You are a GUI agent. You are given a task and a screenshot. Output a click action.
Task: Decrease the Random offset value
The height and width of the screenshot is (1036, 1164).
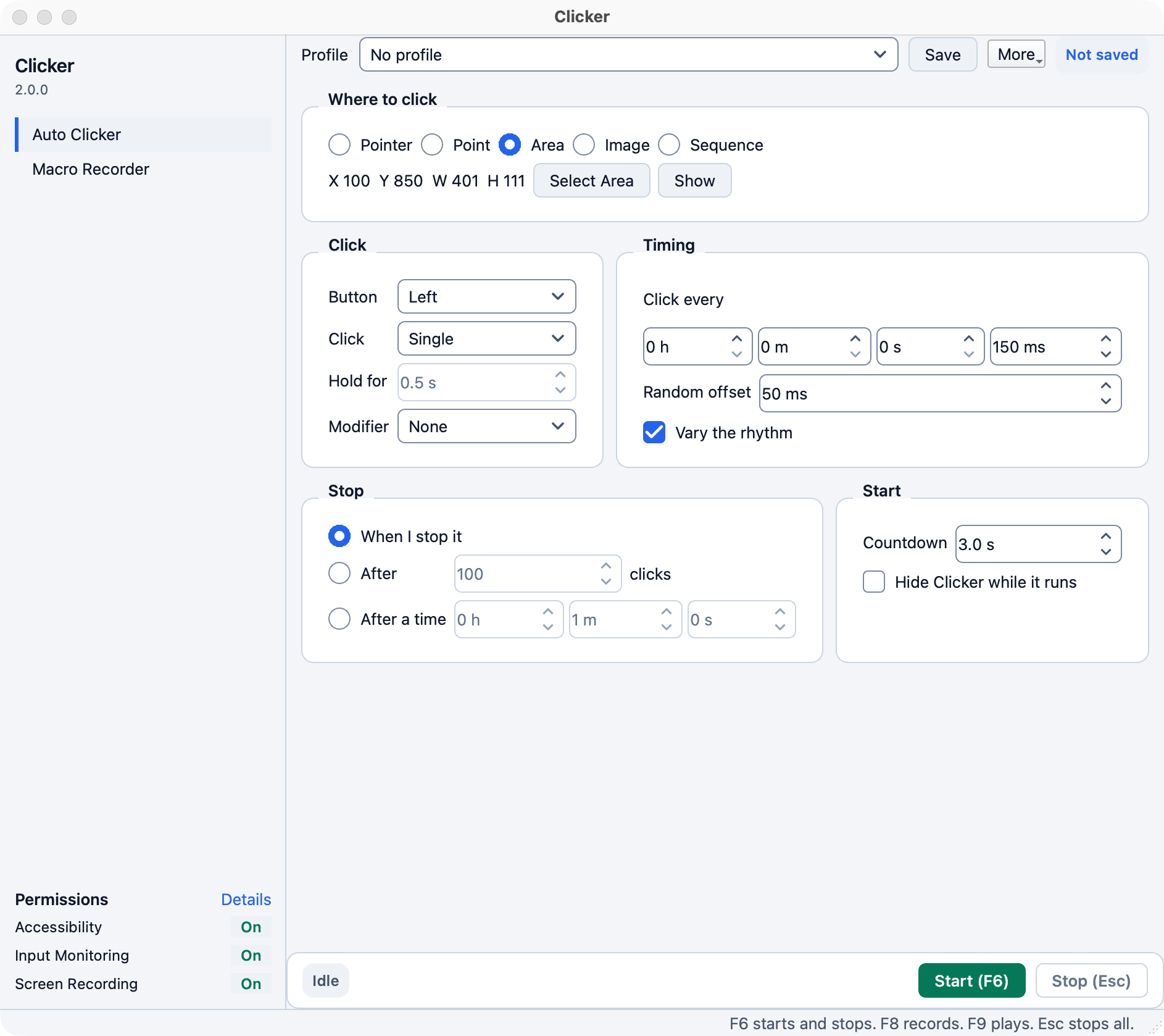point(1106,401)
